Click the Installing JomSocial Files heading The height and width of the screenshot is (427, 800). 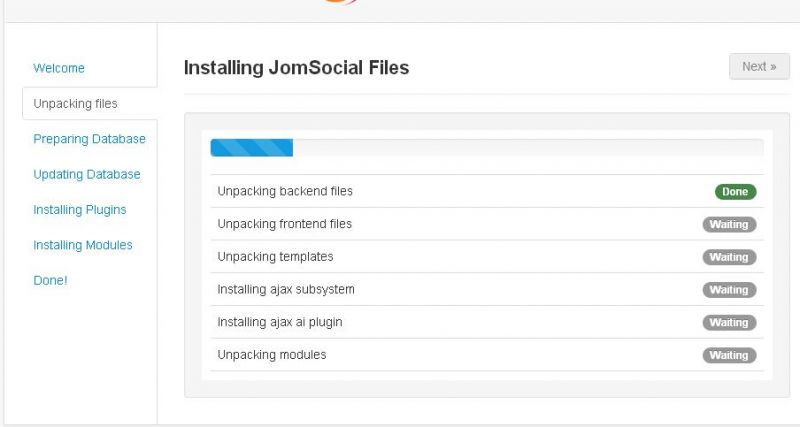coord(296,68)
